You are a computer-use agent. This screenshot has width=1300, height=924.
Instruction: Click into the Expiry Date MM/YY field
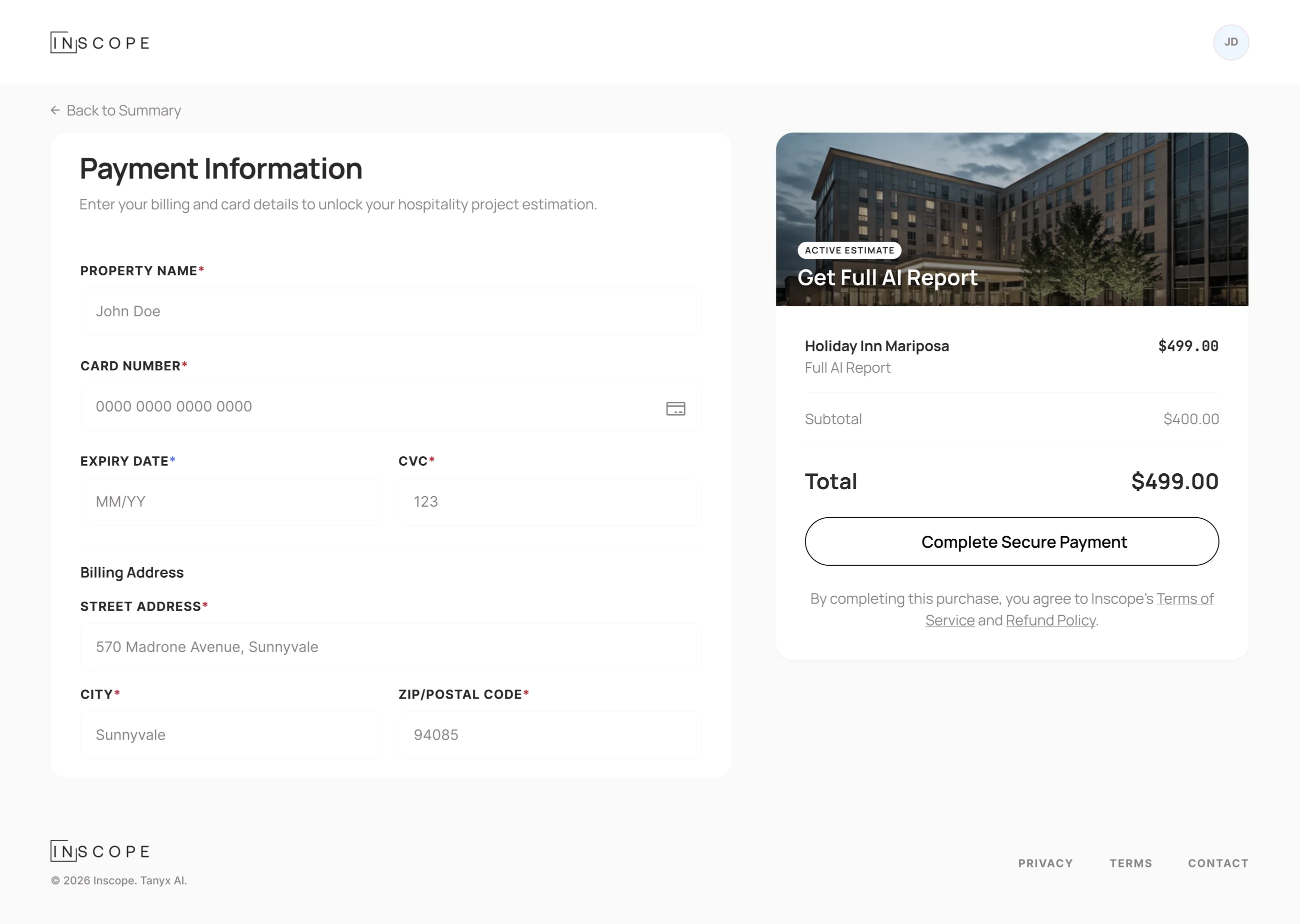[x=231, y=502]
